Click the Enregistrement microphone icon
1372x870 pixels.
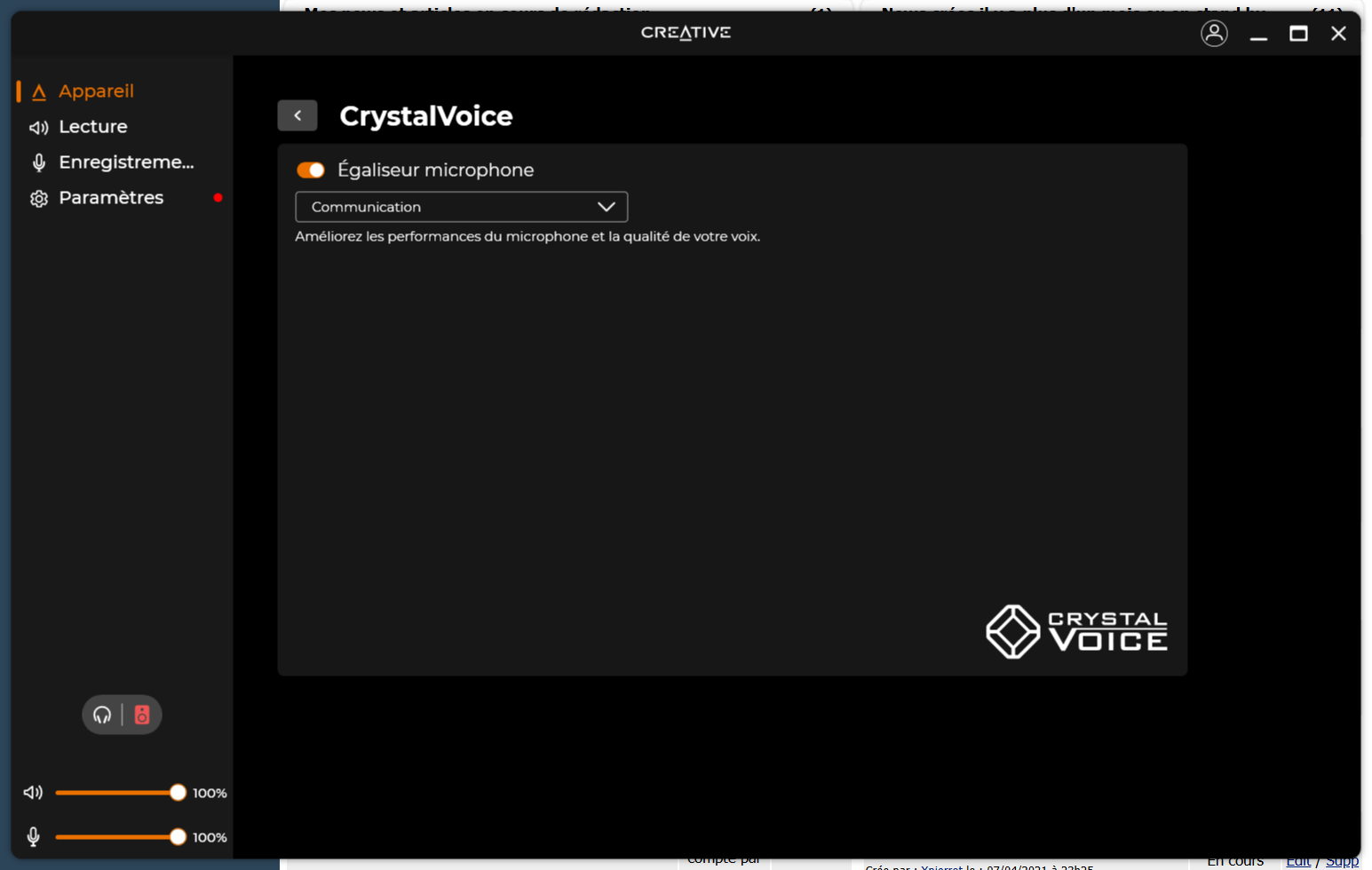point(38,162)
